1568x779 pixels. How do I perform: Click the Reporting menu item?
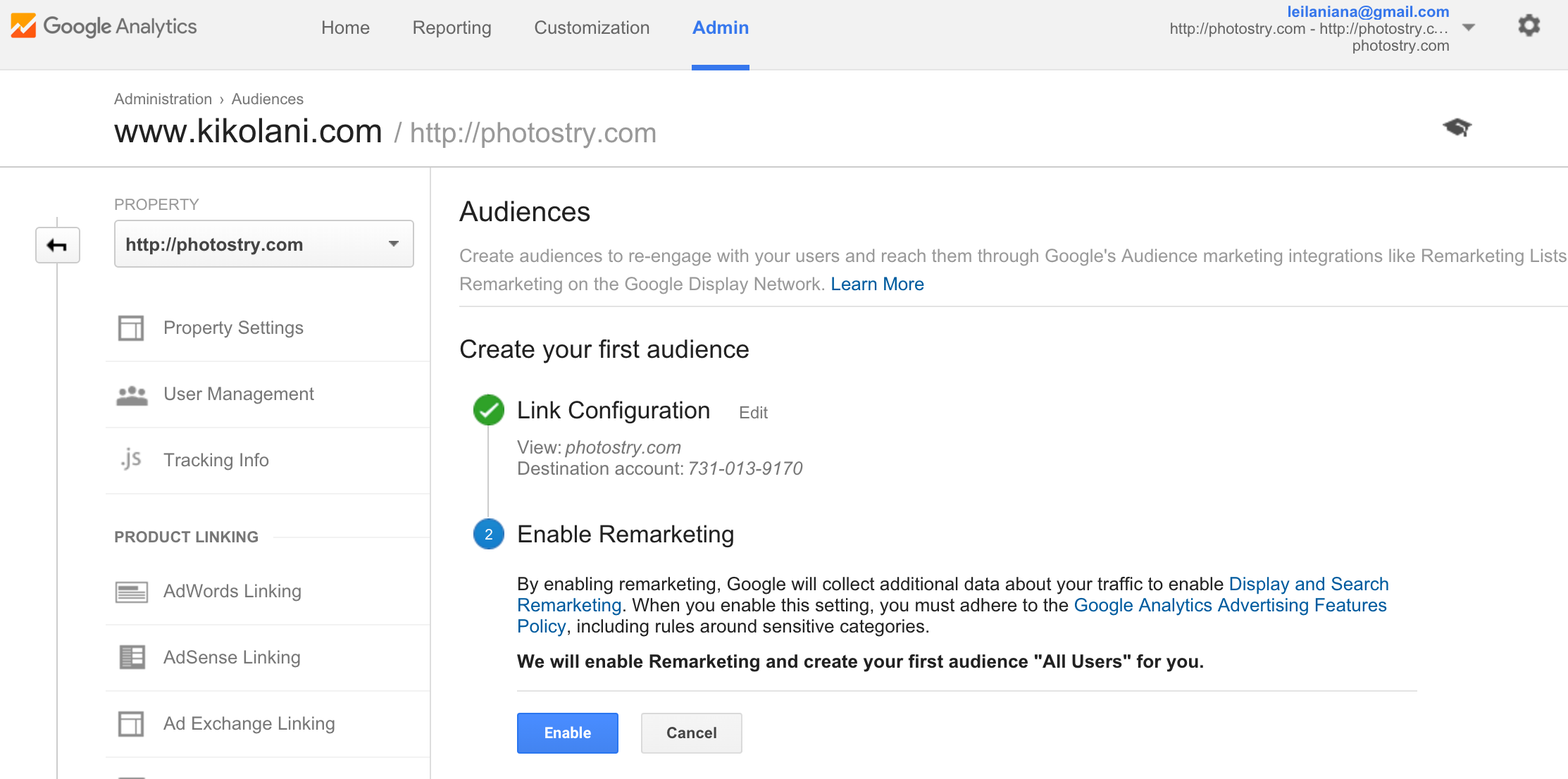(450, 28)
